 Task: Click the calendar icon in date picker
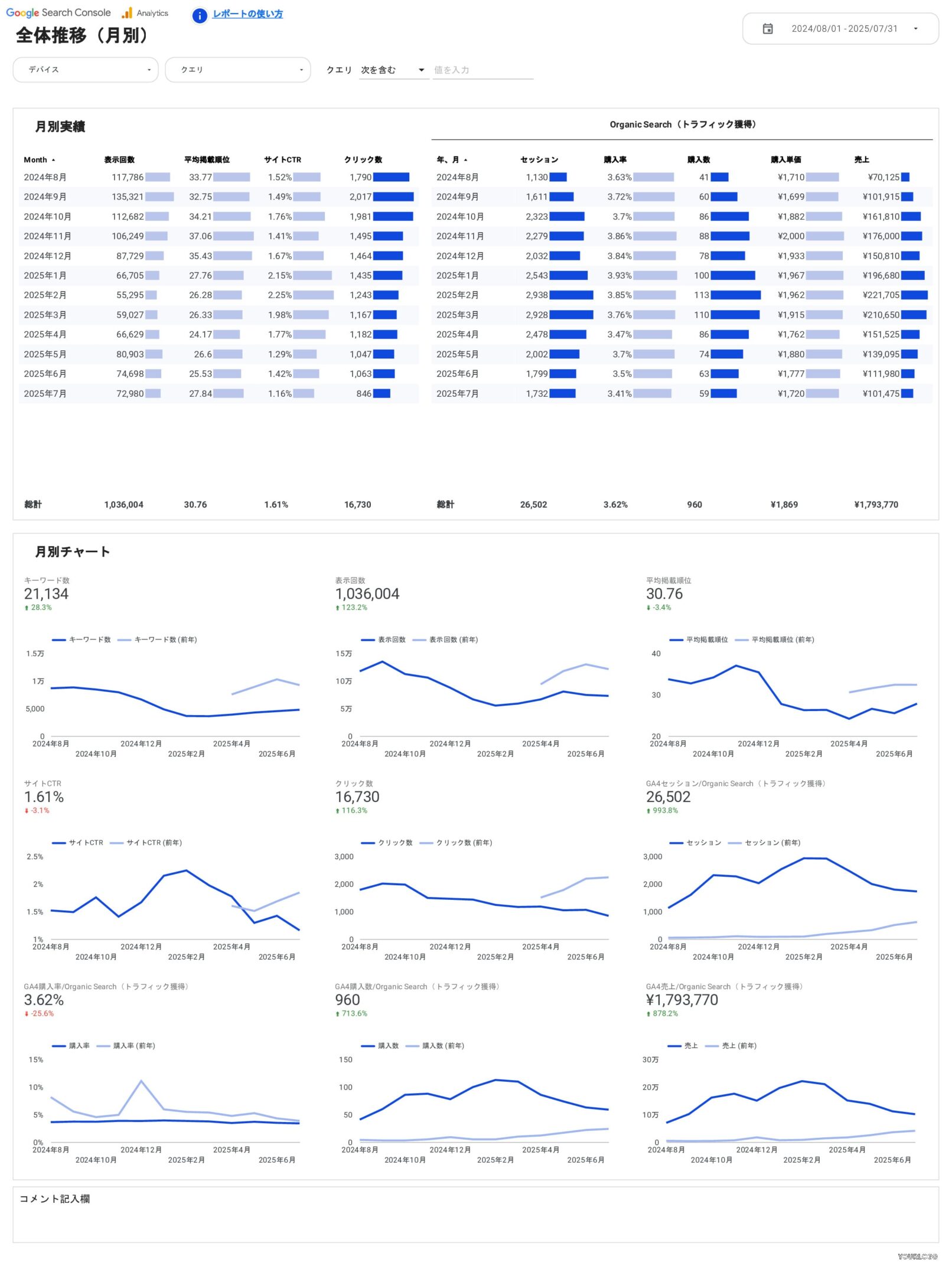point(767,29)
